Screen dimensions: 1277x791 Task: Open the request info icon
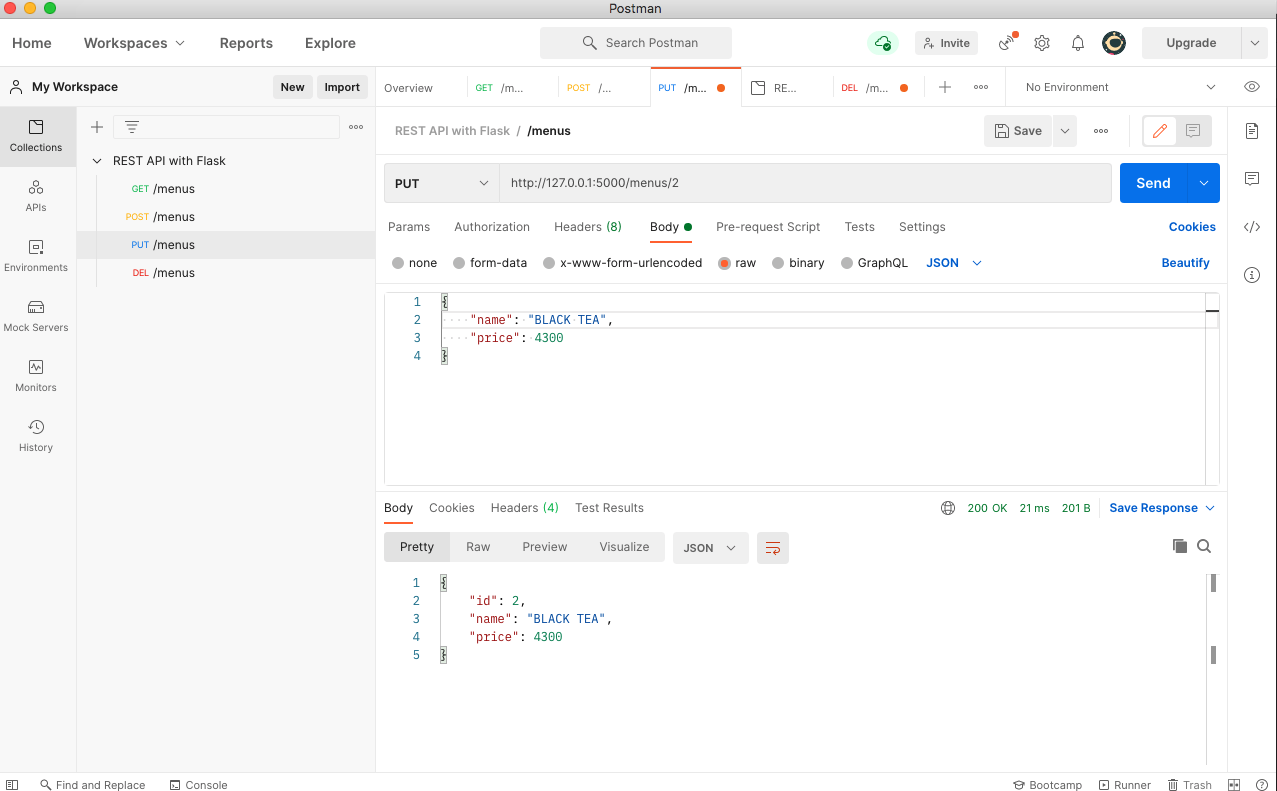tap(1252, 275)
